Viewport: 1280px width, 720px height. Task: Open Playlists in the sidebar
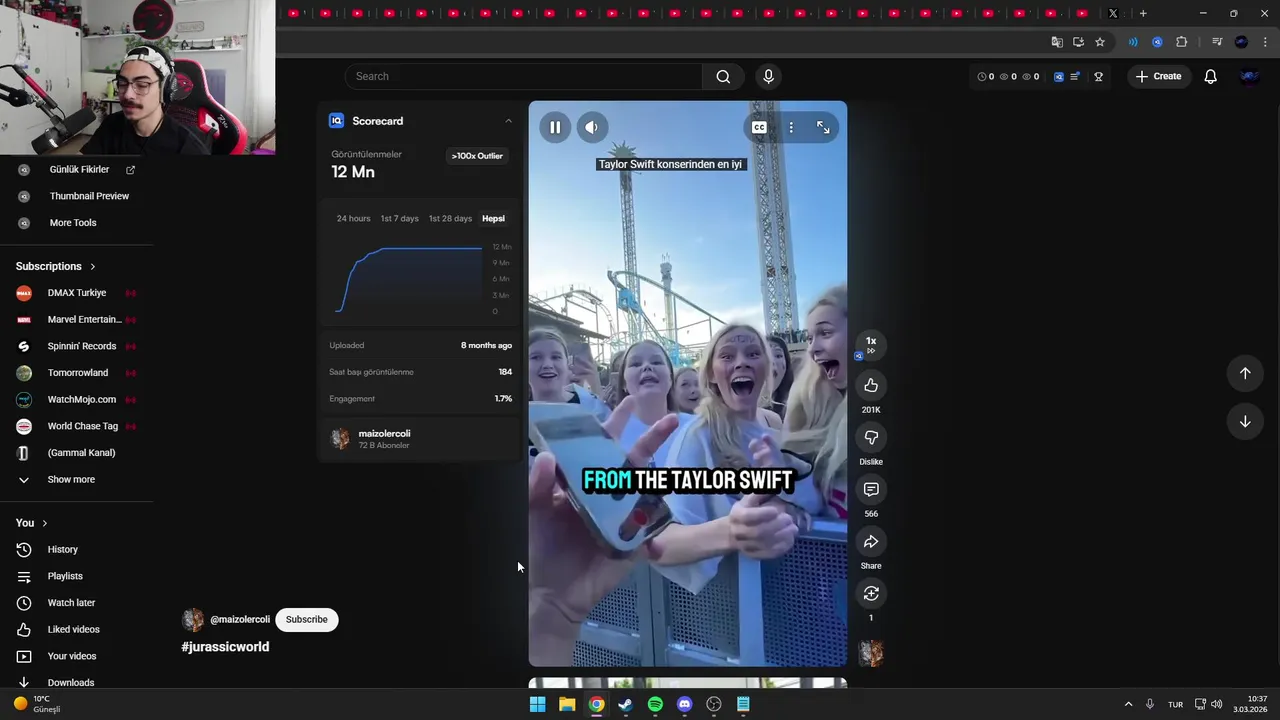[x=65, y=576]
